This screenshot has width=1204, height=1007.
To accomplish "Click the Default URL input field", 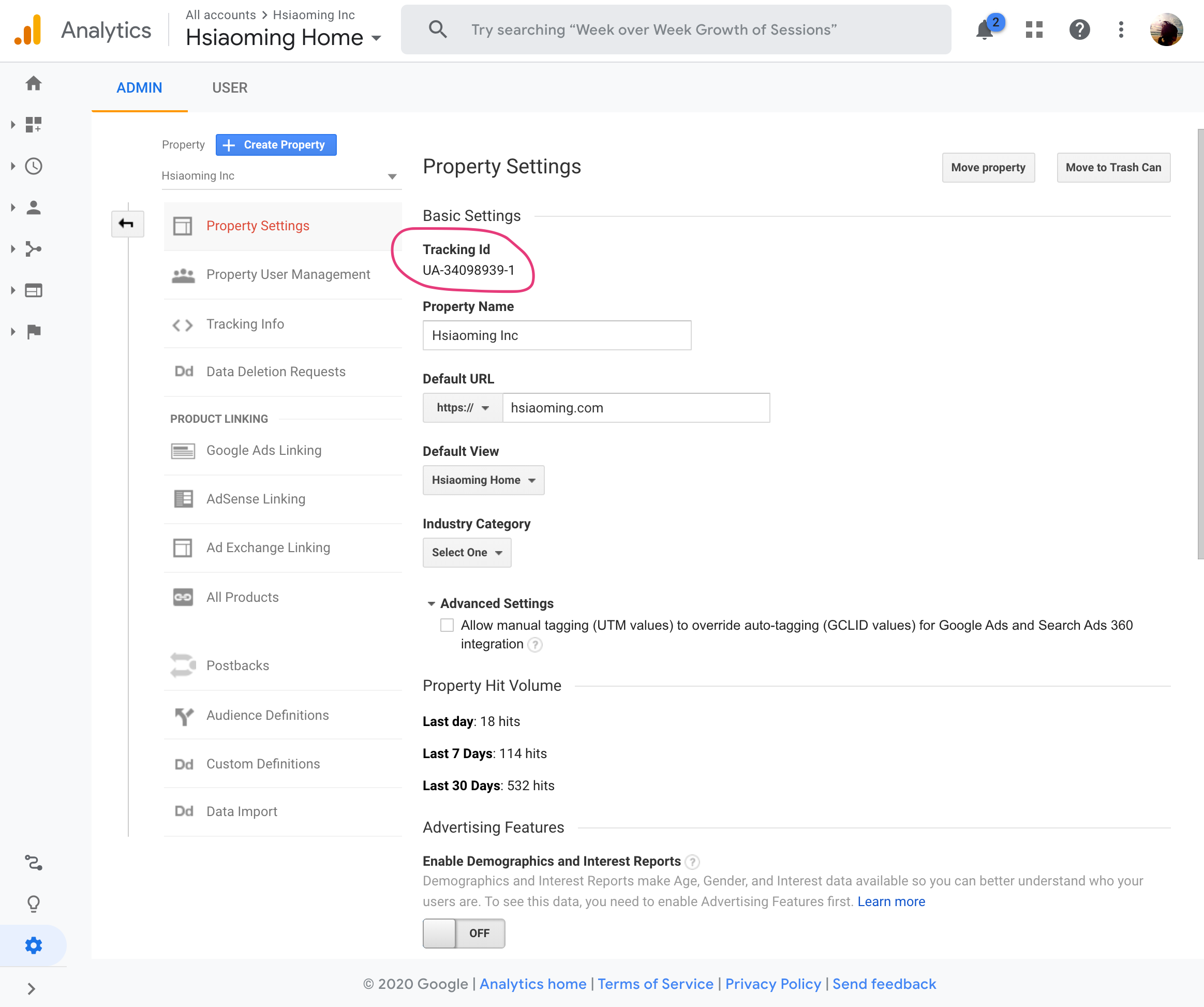I will click(x=636, y=408).
